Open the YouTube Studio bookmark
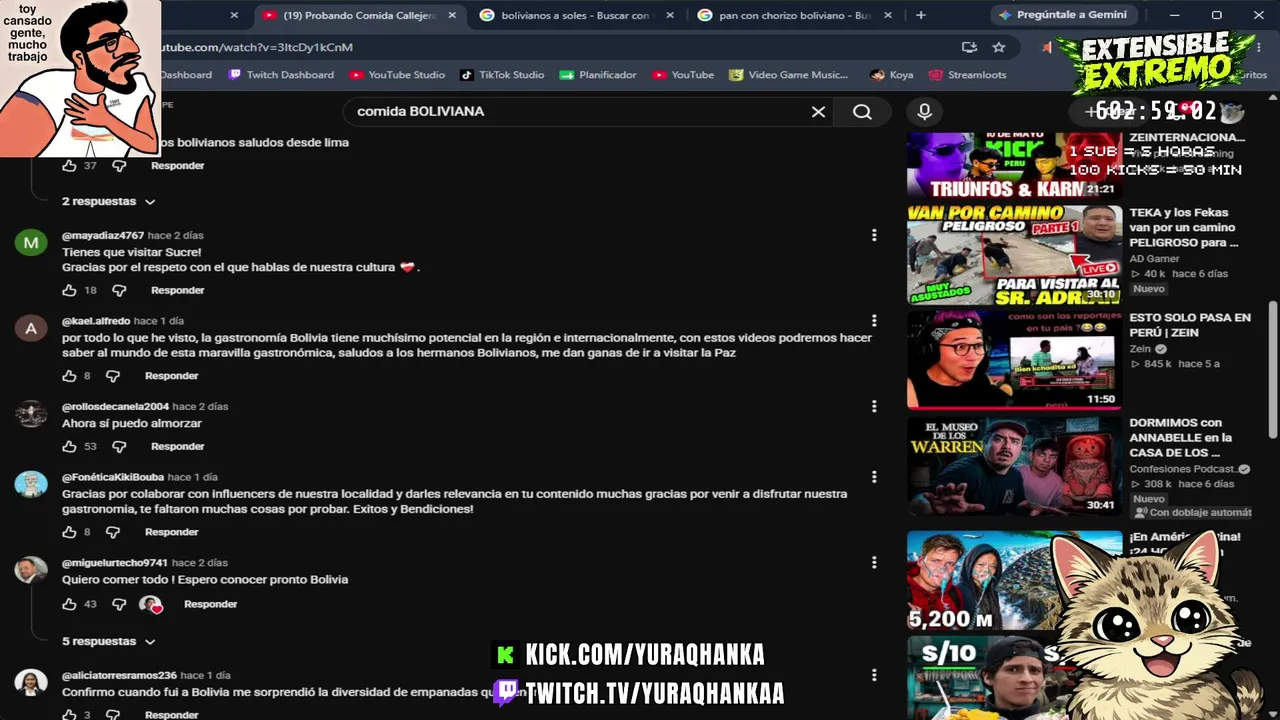The image size is (1280, 720). pyautogui.click(x=397, y=75)
